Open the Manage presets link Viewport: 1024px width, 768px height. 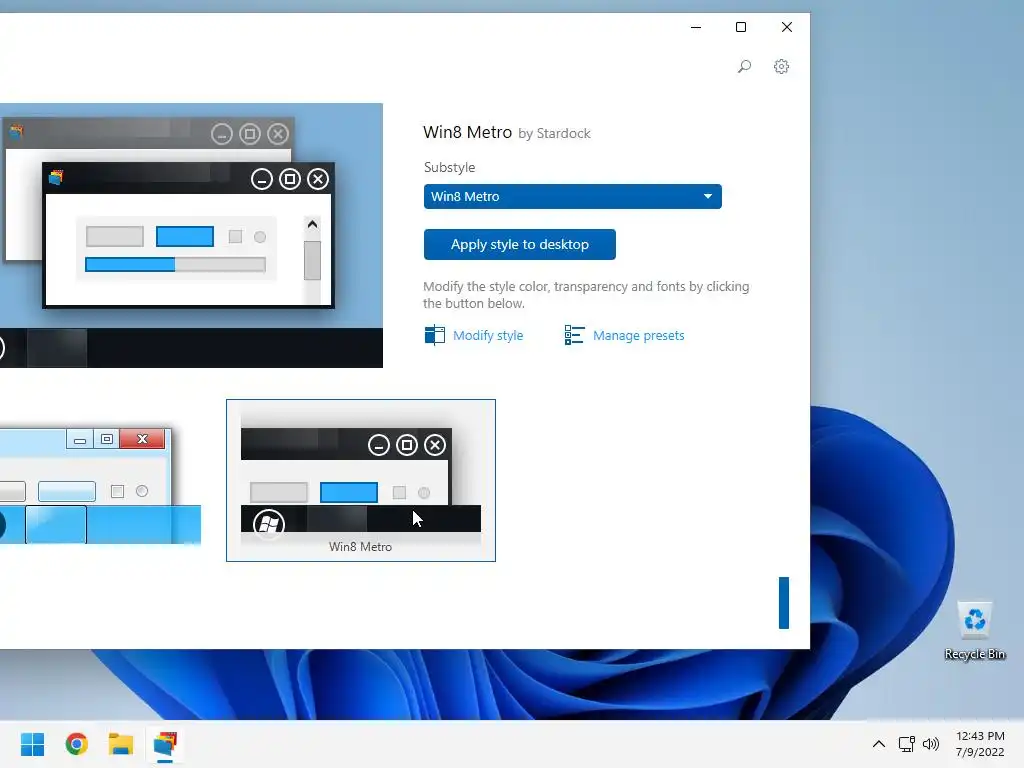tap(639, 336)
